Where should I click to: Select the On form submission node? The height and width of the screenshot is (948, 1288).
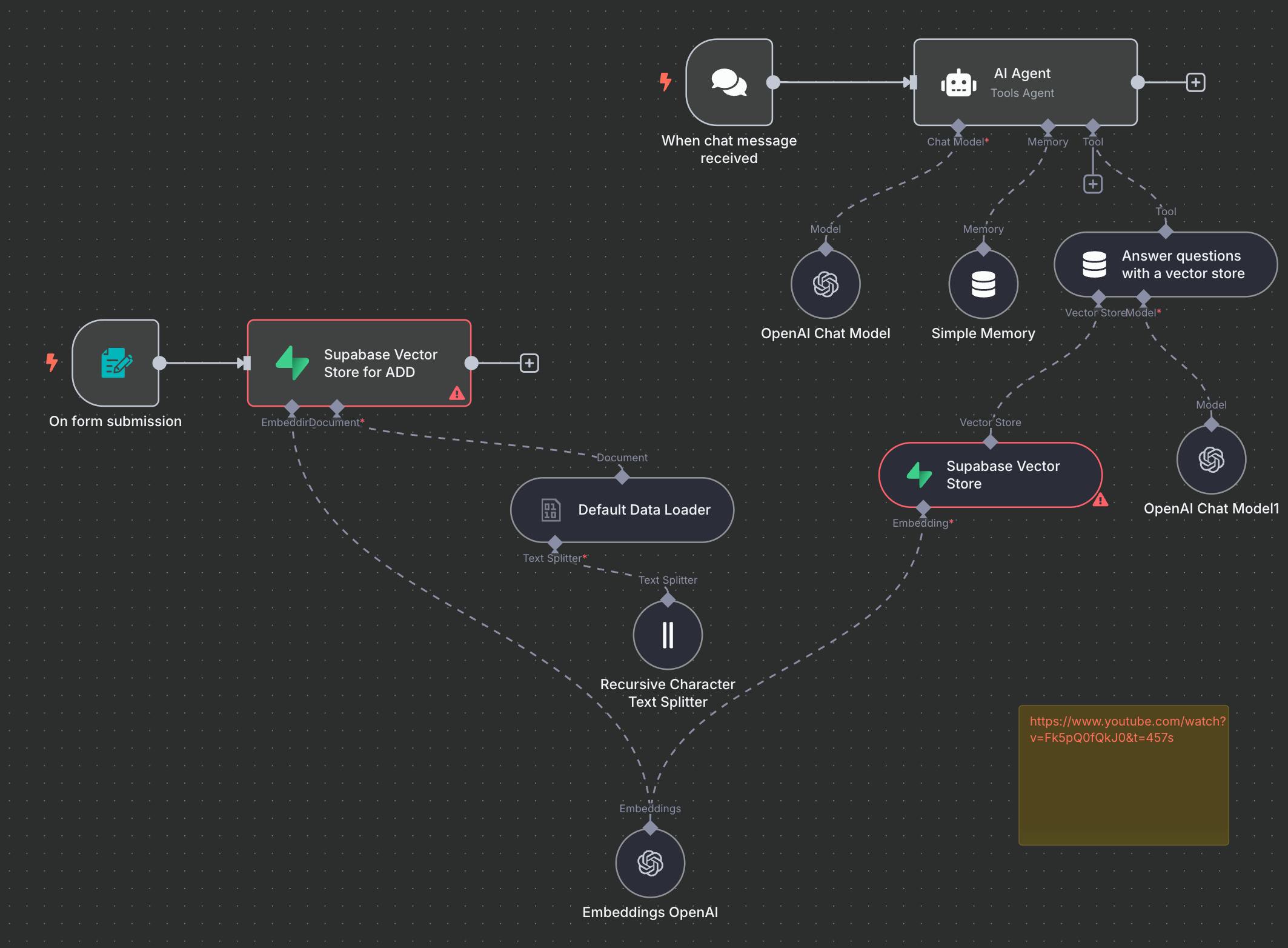[x=115, y=363]
